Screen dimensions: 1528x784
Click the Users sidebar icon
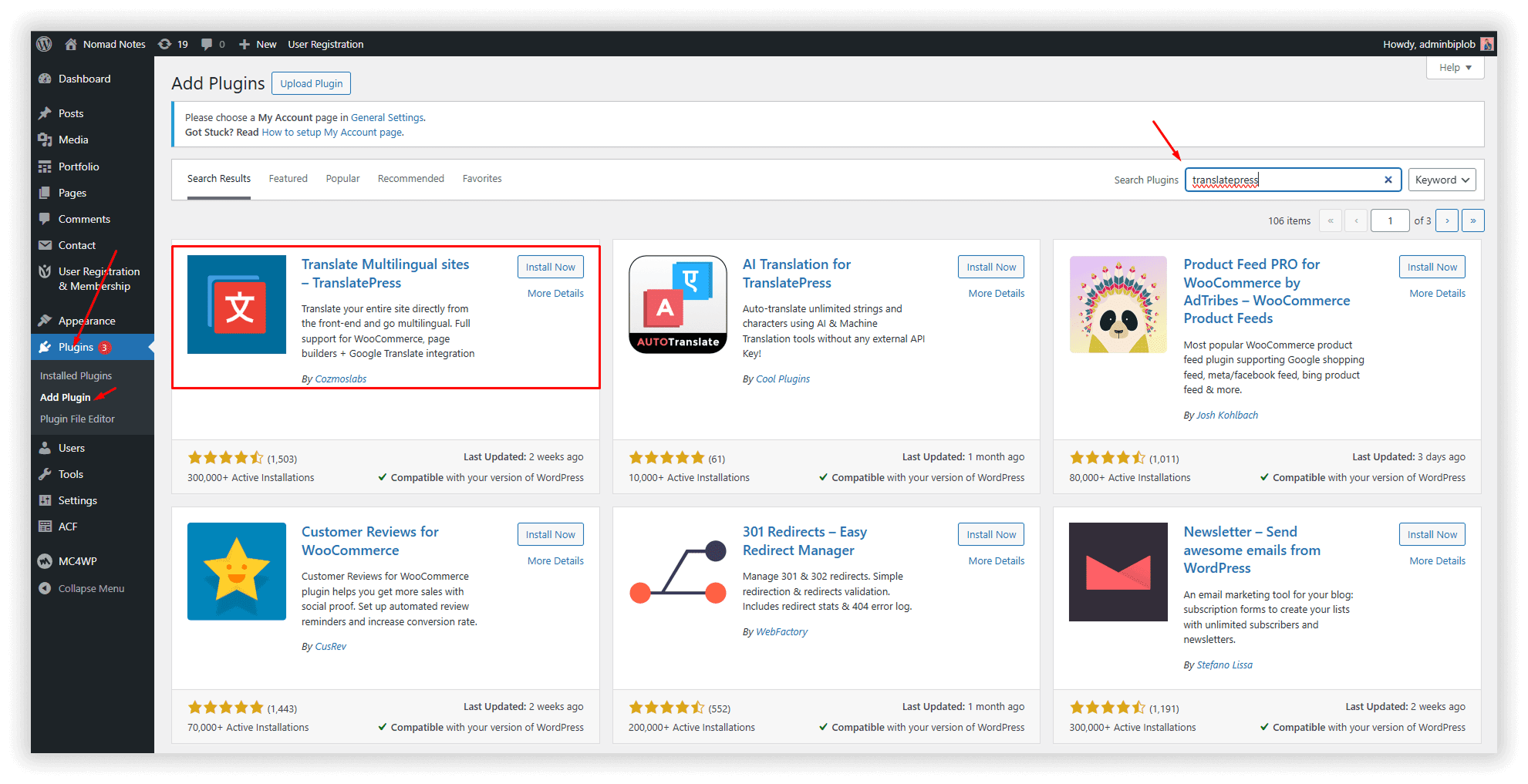45,448
